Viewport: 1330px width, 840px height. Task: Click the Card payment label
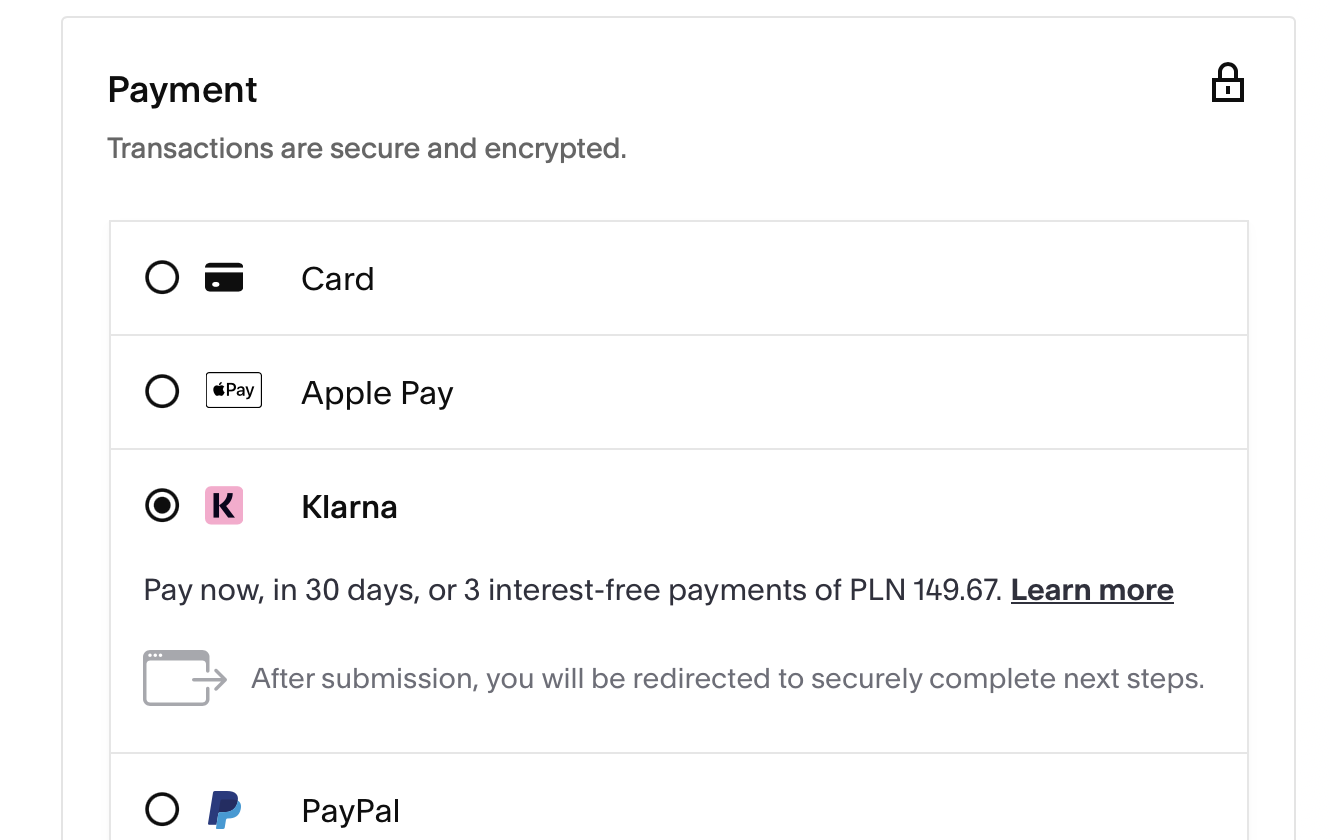click(x=338, y=279)
